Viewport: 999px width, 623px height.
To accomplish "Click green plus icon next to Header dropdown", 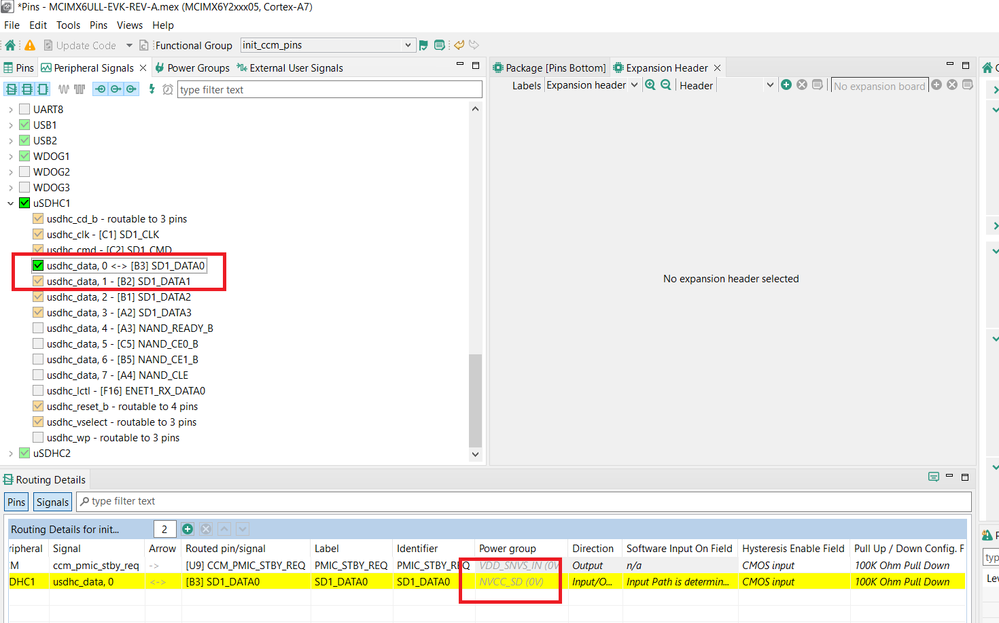I will (786, 85).
